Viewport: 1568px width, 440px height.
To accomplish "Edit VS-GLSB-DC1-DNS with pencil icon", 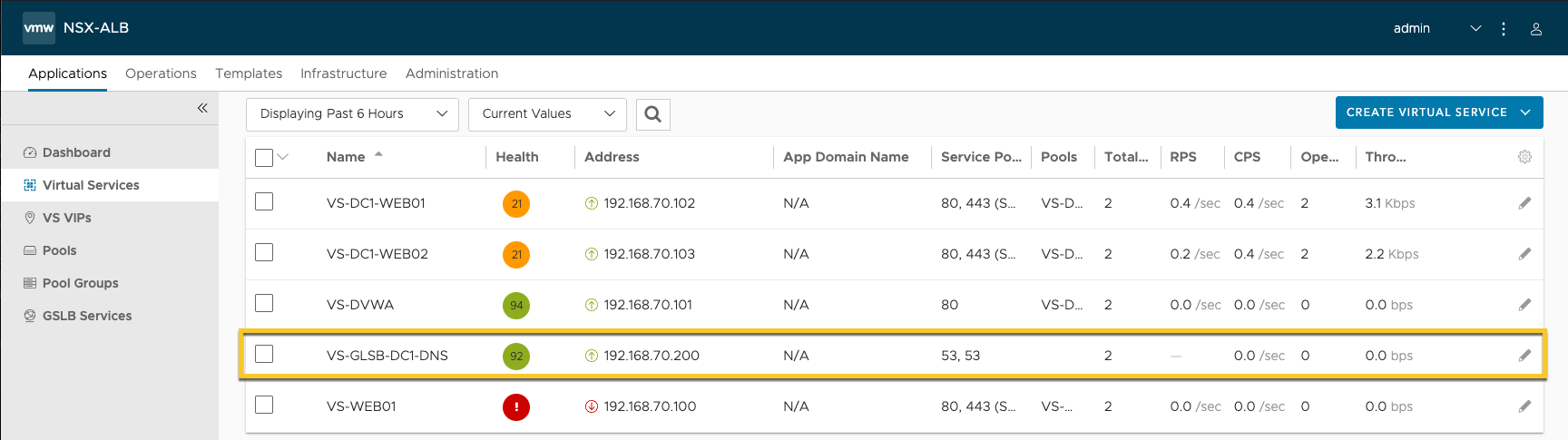I will pyautogui.click(x=1524, y=356).
